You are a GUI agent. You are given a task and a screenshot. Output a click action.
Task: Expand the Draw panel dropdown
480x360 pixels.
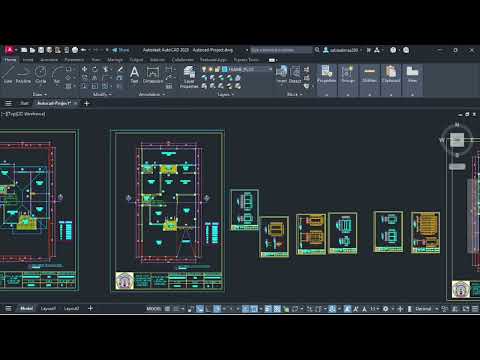coord(39,94)
